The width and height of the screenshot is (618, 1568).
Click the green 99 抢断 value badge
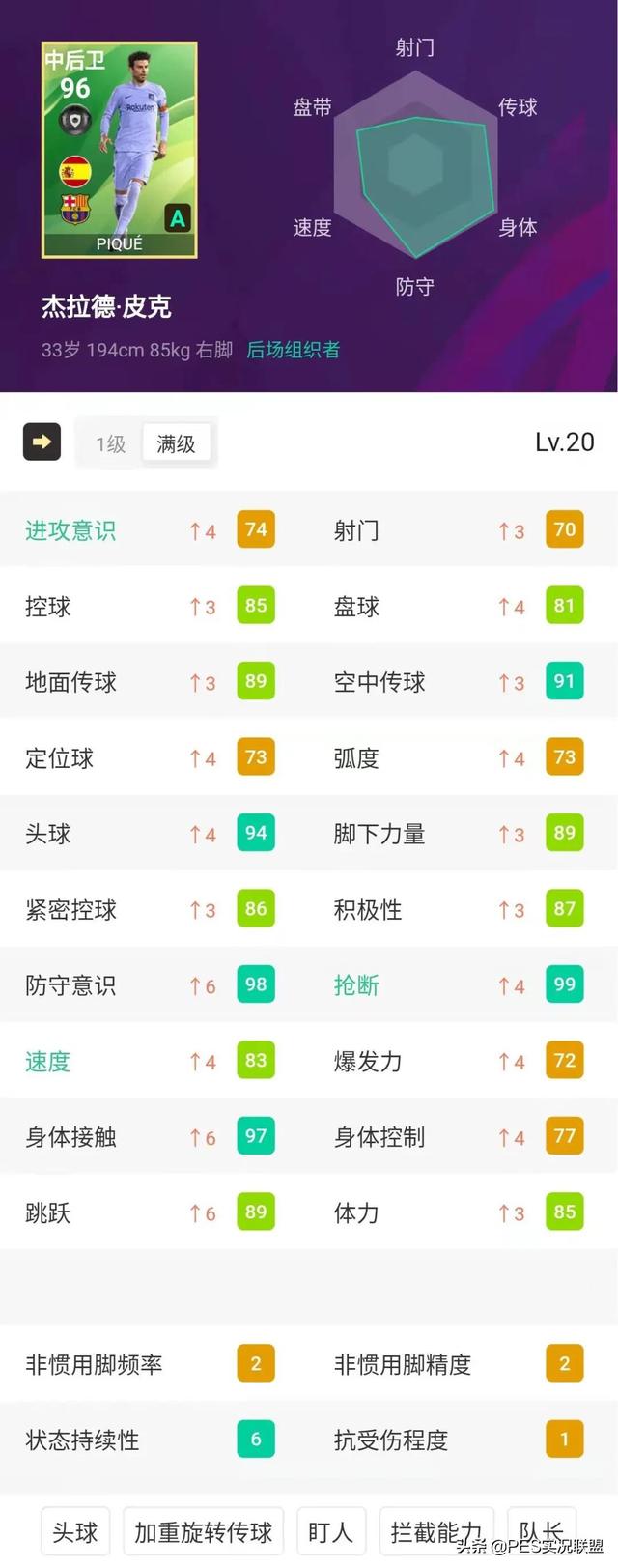pyautogui.click(x=564, y=984)
